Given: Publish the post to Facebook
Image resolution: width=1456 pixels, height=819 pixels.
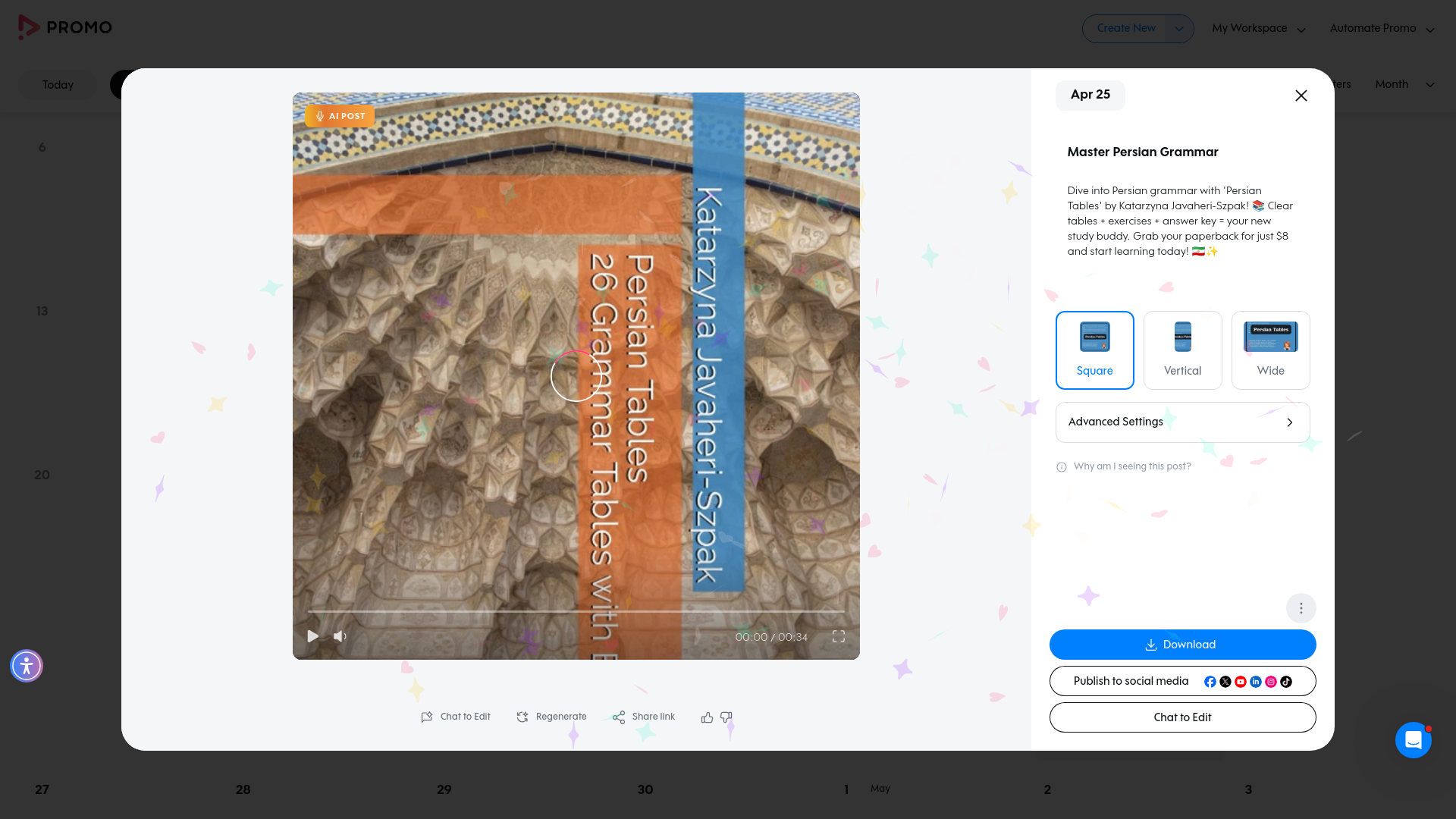Looking at the screenshot, I should [1210, 681].
